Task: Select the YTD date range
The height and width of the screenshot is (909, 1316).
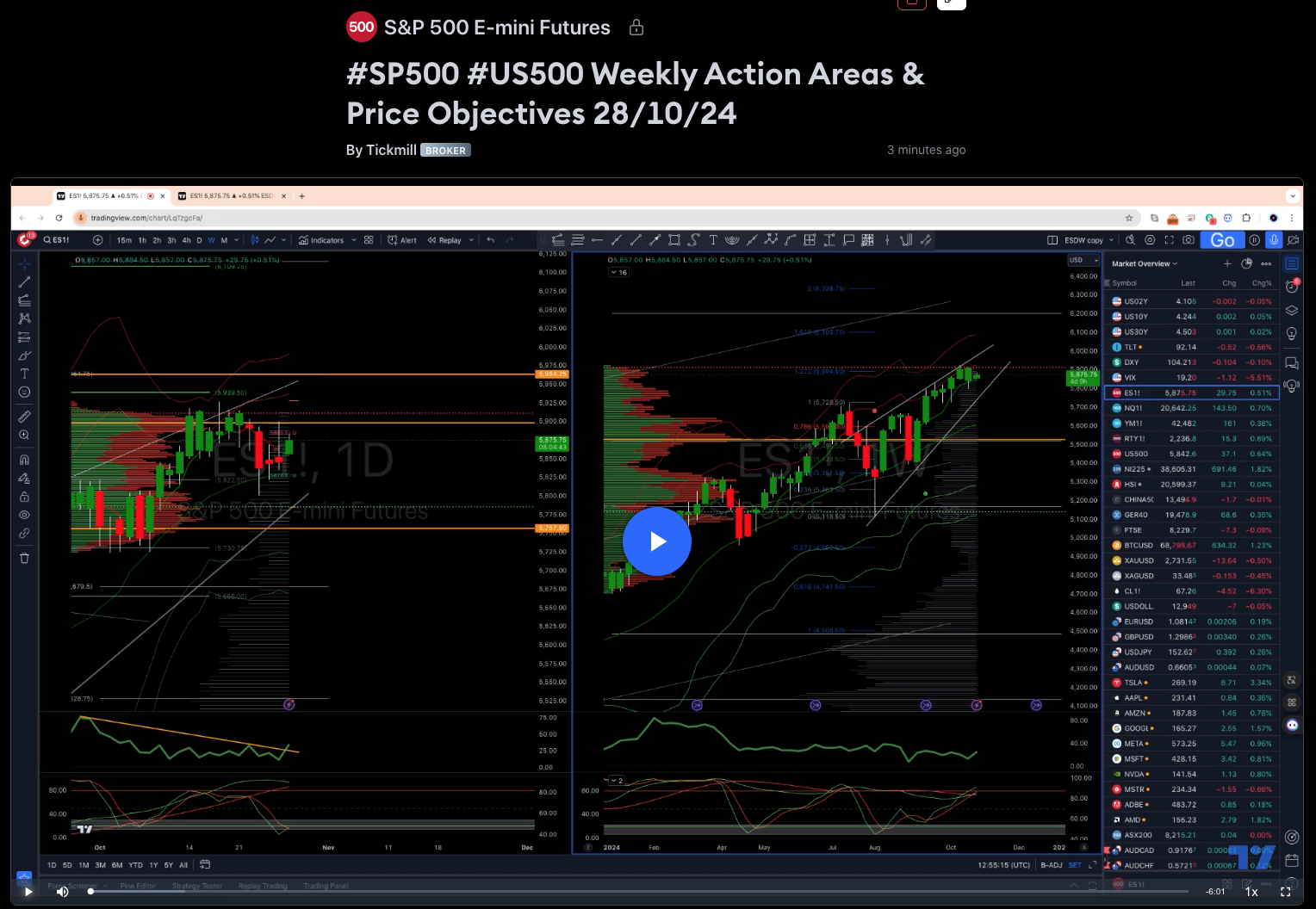Action: [135, 865]
